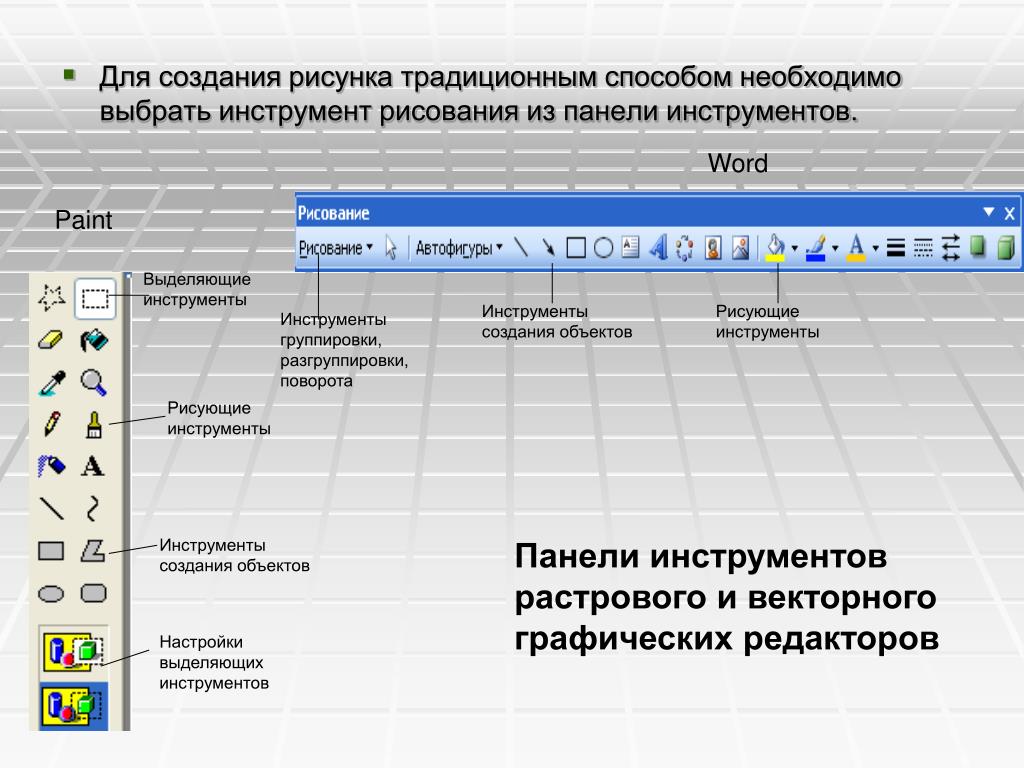Close the Рисование toolbar with X
1024x768 pixels.
(1010, 214)
